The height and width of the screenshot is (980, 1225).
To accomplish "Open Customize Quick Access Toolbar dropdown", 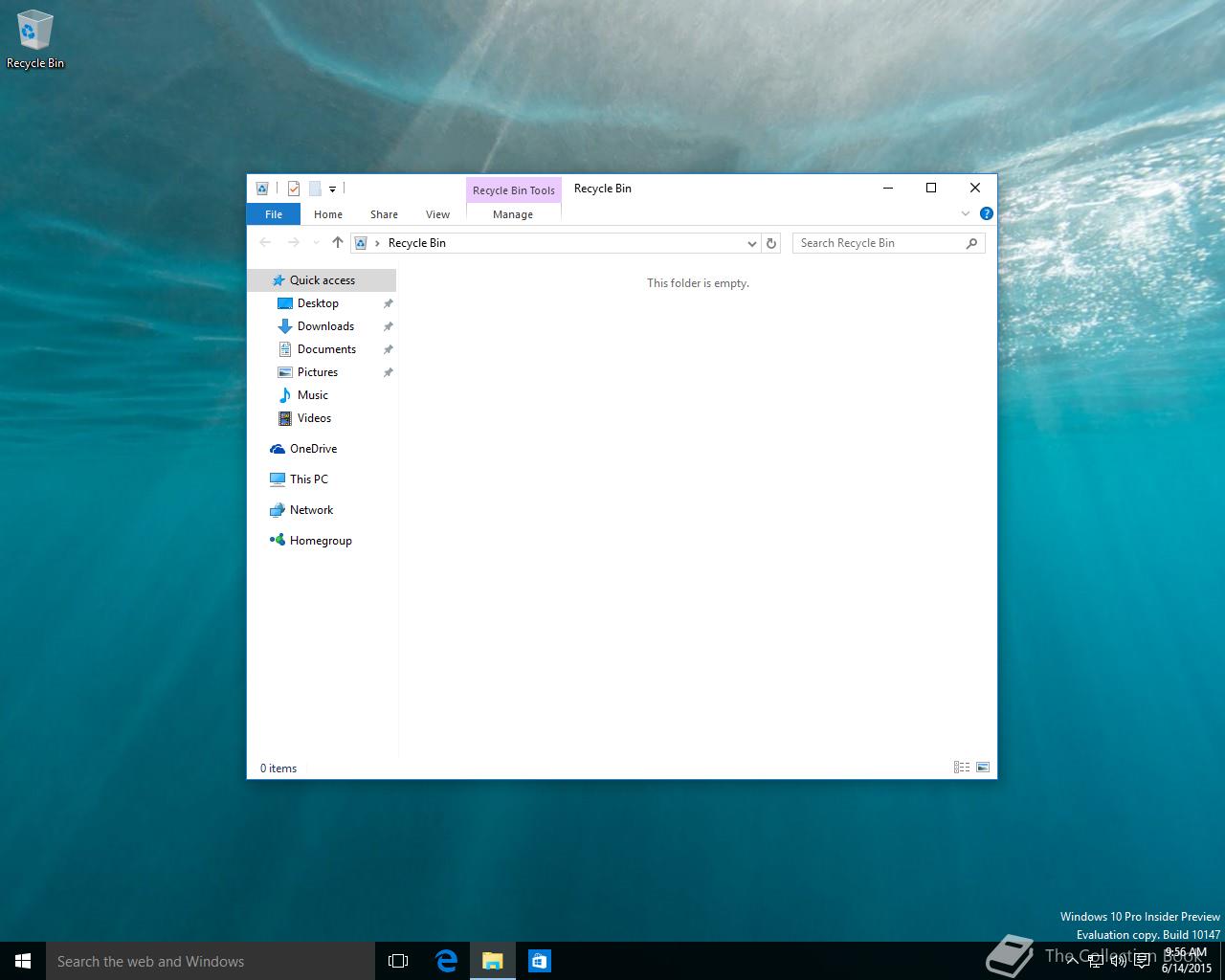I will (332, 189).
